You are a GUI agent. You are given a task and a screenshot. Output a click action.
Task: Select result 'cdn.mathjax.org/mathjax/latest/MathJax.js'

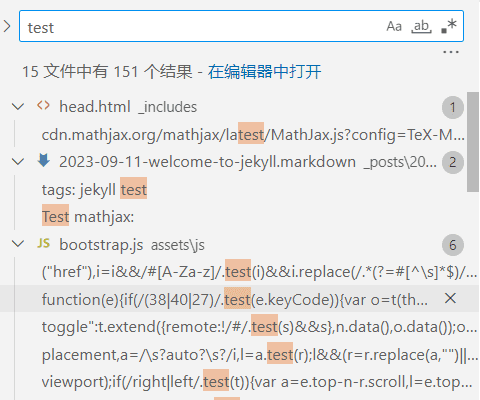click(253, 135)
